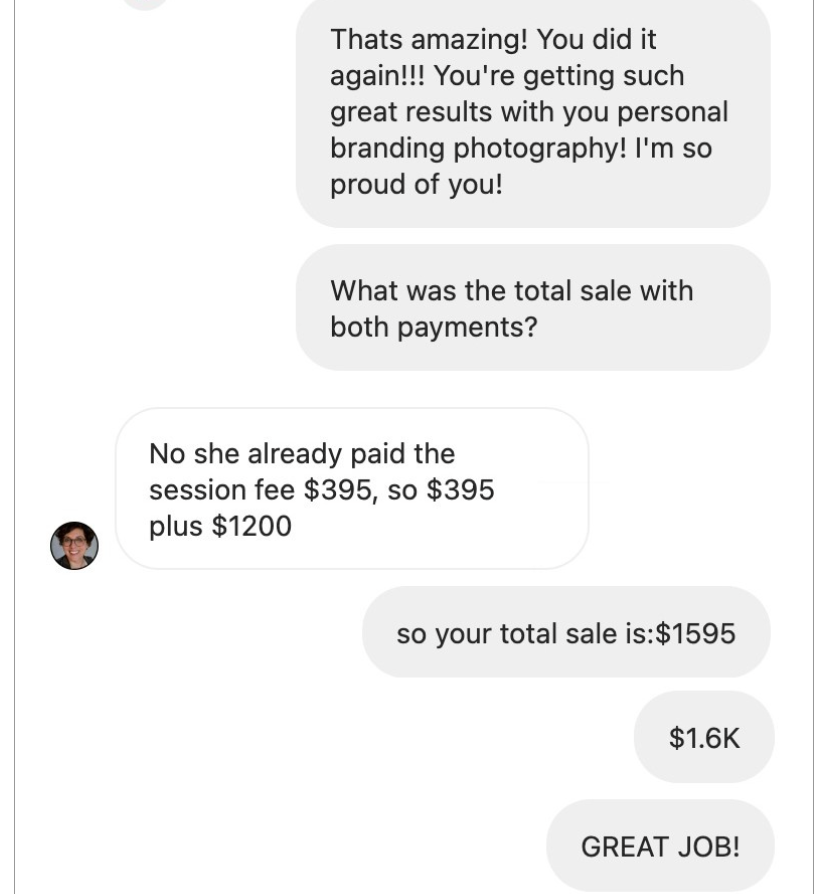Select the 'What was the total sale' message

[x=532, y=308]
